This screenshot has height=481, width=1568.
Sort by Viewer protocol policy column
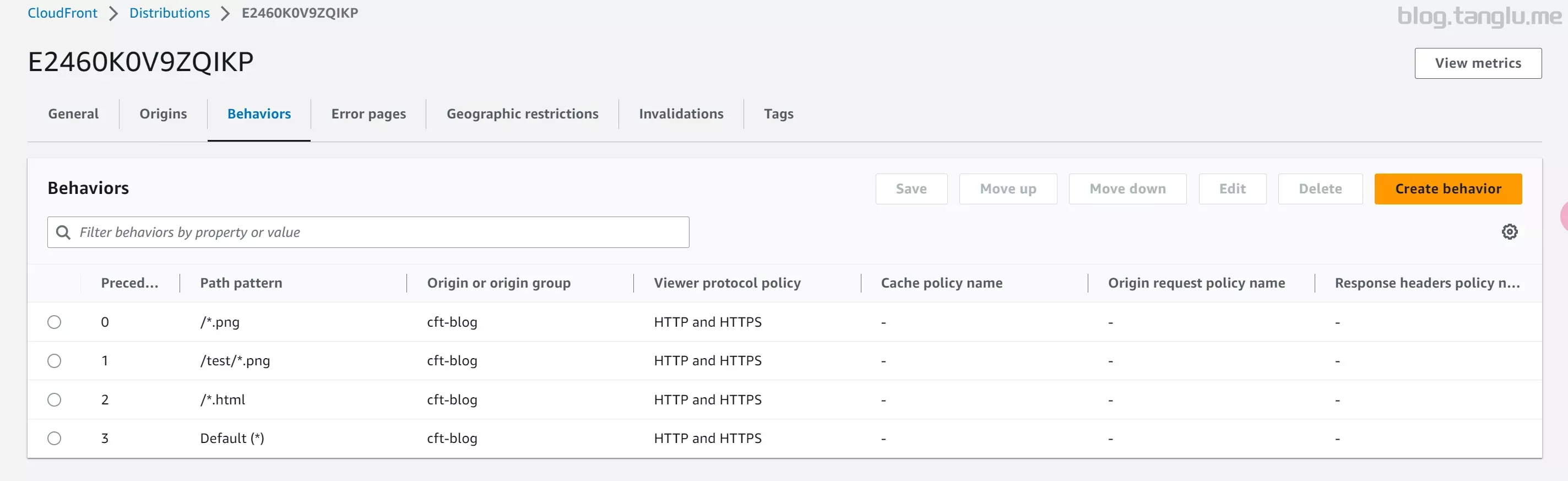click(727, 283)
